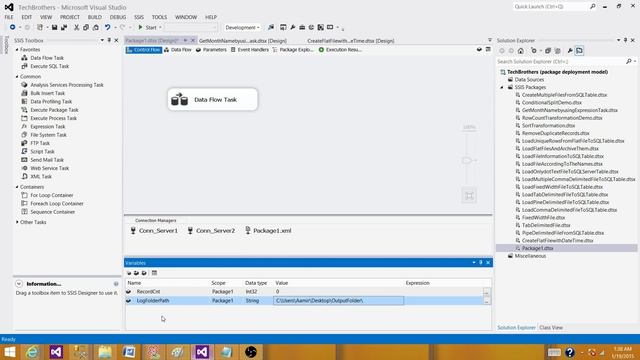The width and height of the screenshot is (640, 360).
Task: Select the RecordCnt variable name cell
Action: coord(148,292)
